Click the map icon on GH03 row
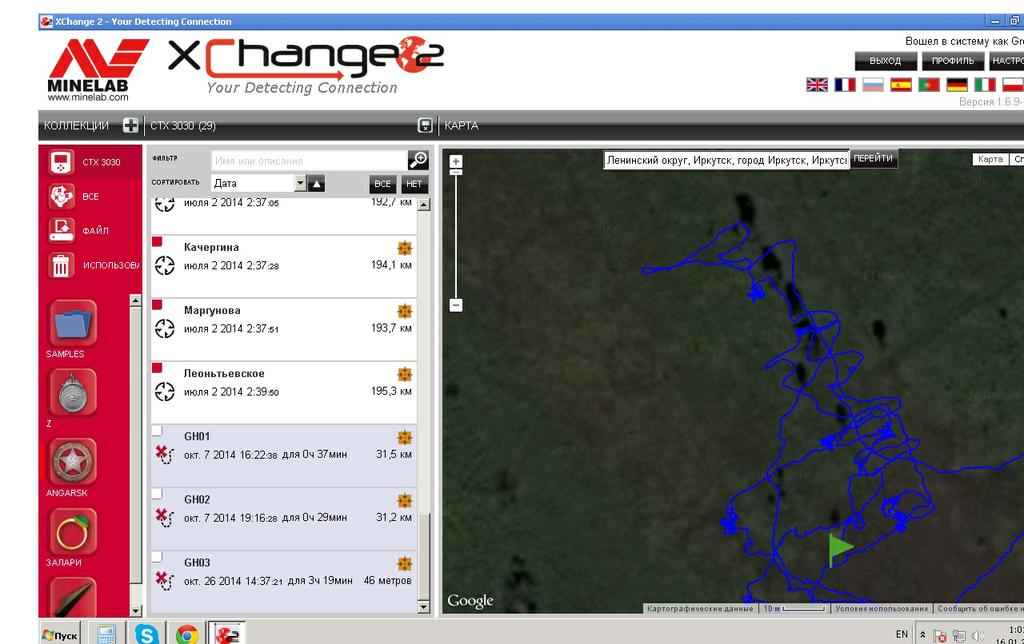This screenshot has width=1024, height=644. tap(405, 564)
